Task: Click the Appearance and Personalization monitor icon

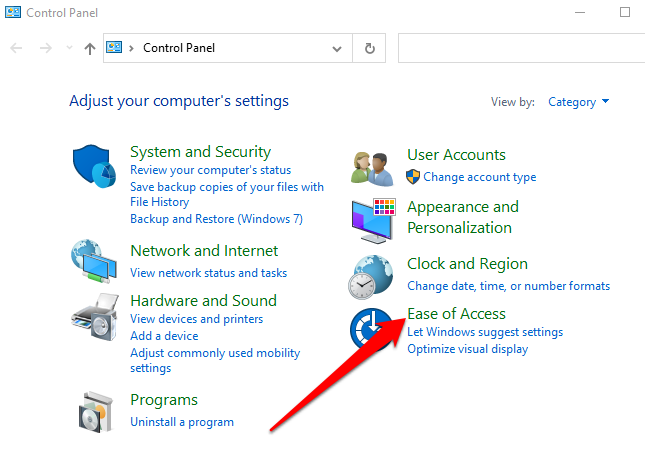Action: point(373,220)
